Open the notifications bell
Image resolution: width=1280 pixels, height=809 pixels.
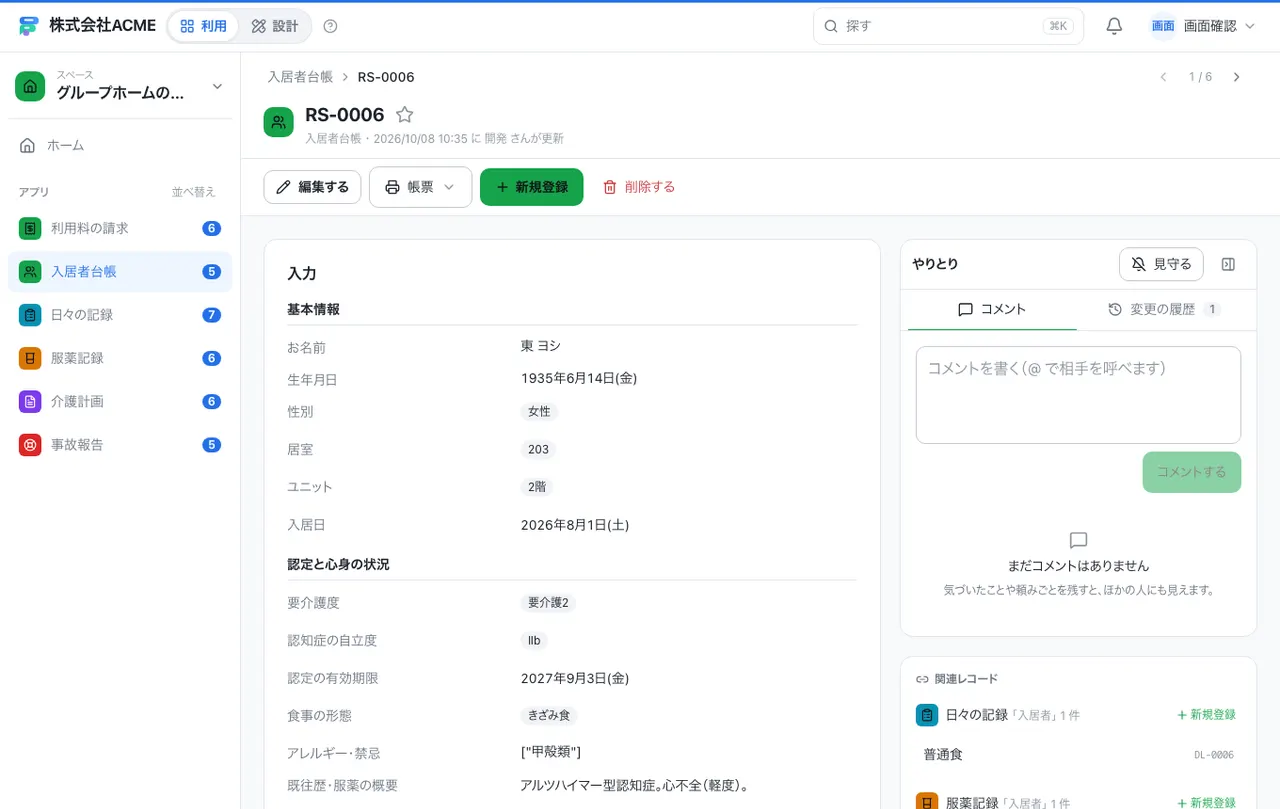click(1114, 26)
